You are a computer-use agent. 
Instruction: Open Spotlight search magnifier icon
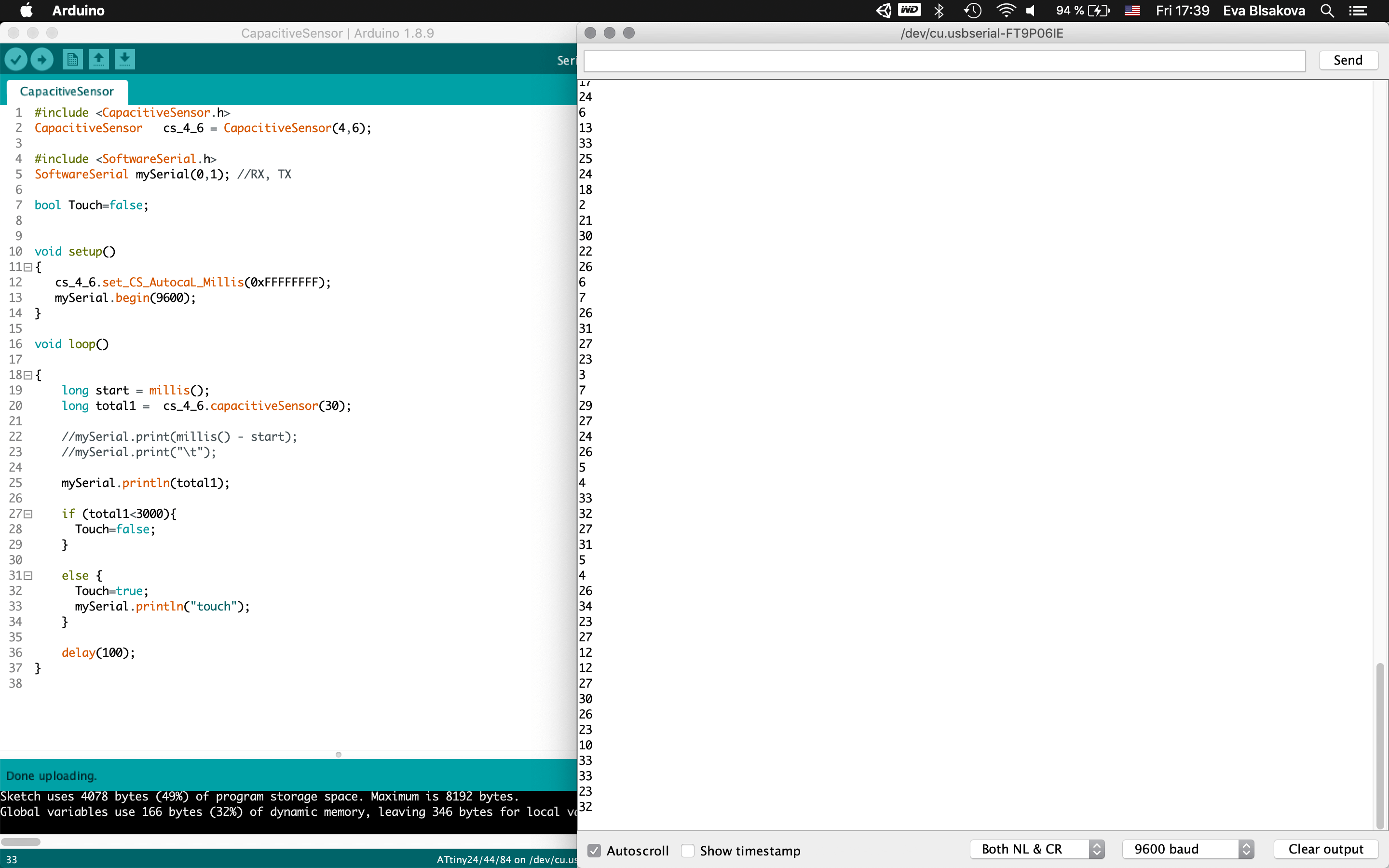click(1327, 10)
